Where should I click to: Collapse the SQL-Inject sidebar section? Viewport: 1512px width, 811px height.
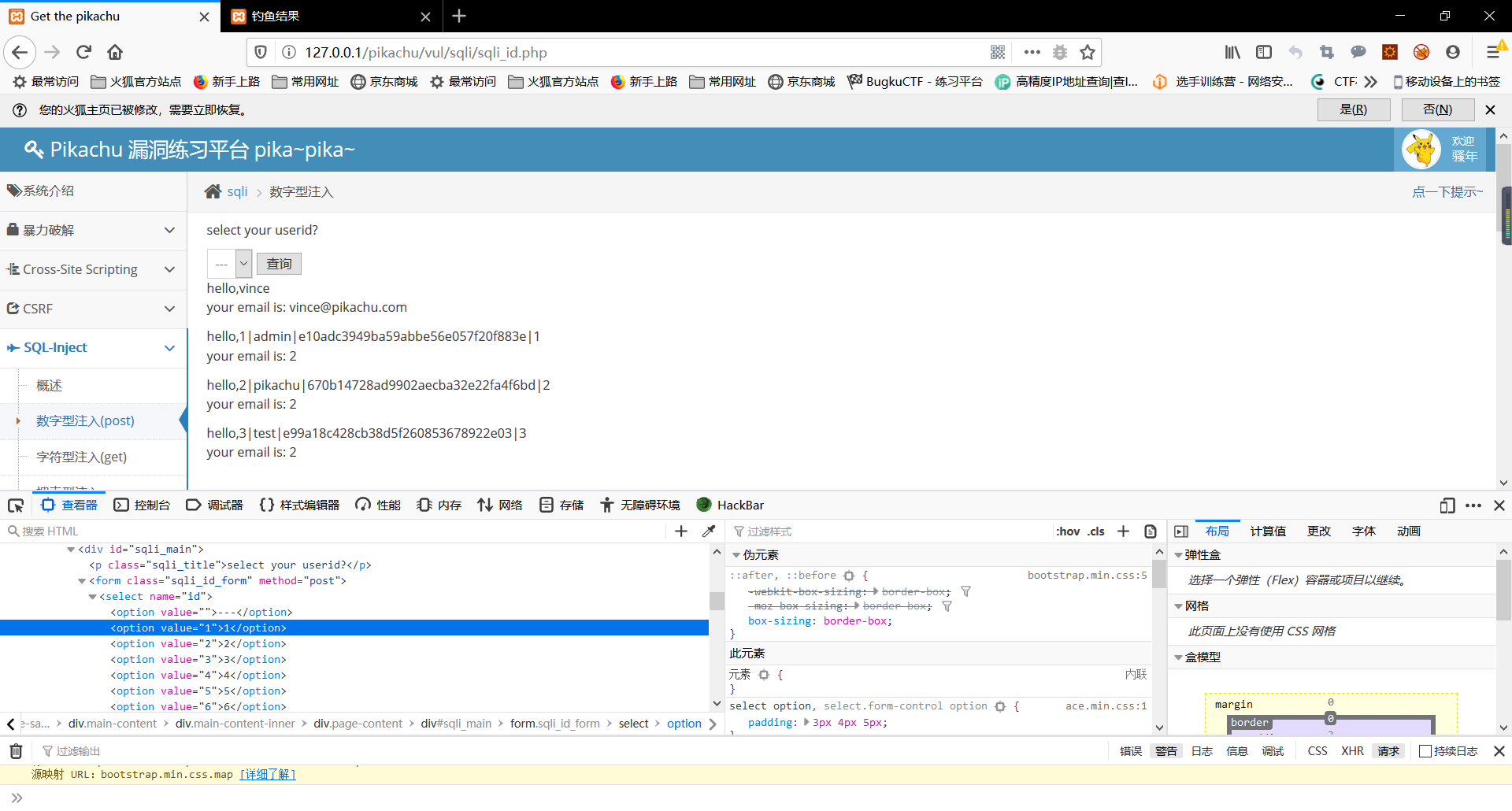pyautogui.click(x=93, y=347)
